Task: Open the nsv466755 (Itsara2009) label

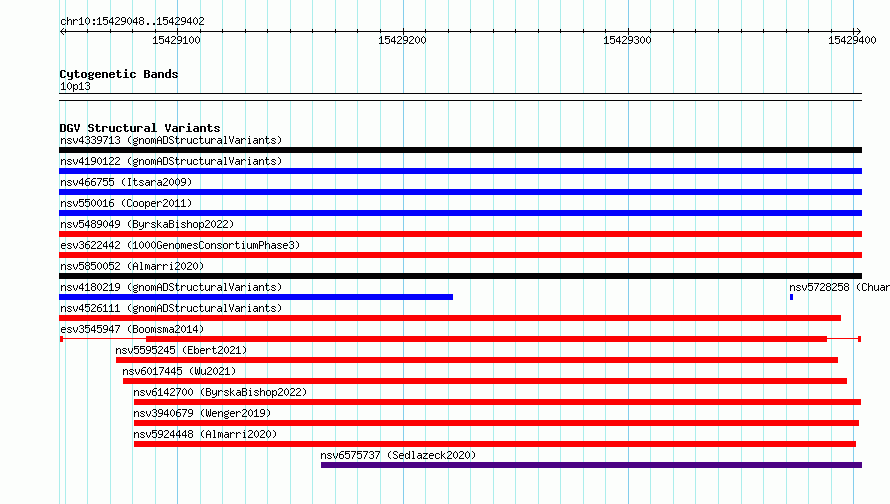Action: 126,182
